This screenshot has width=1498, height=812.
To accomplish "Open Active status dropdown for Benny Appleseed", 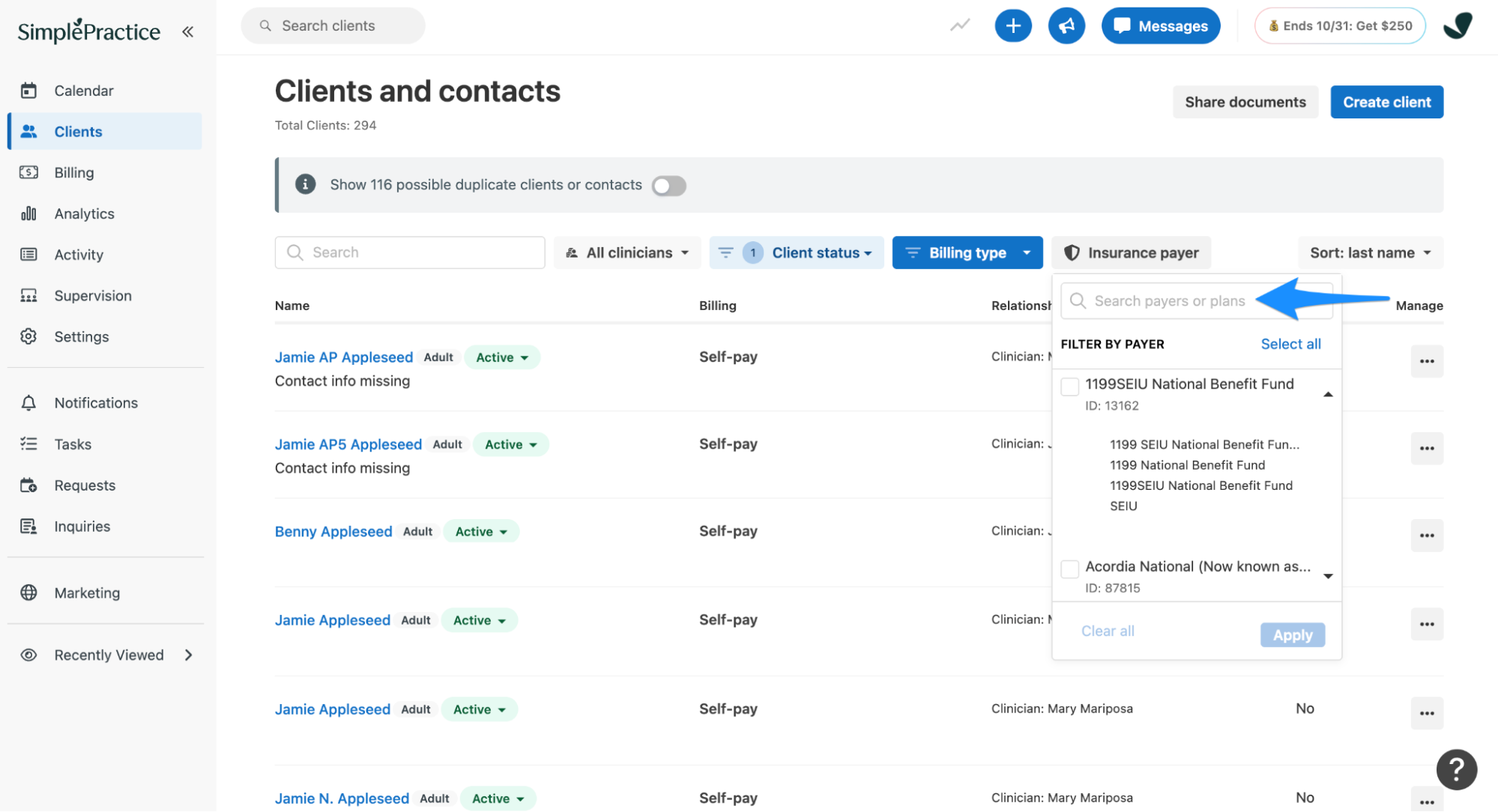I will tap(481, 532).
